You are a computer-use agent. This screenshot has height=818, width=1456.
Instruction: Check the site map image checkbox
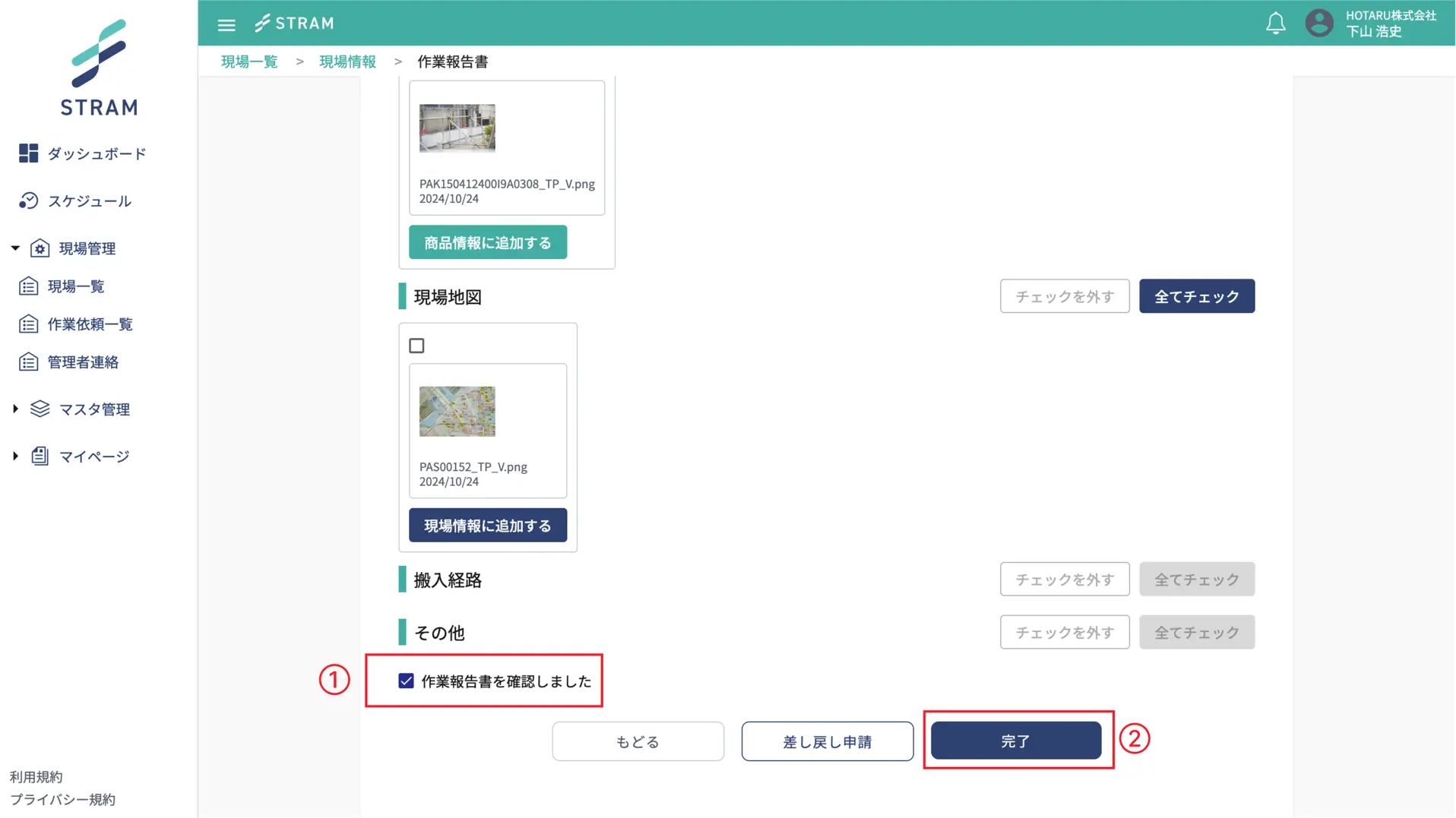click(416, 346)
